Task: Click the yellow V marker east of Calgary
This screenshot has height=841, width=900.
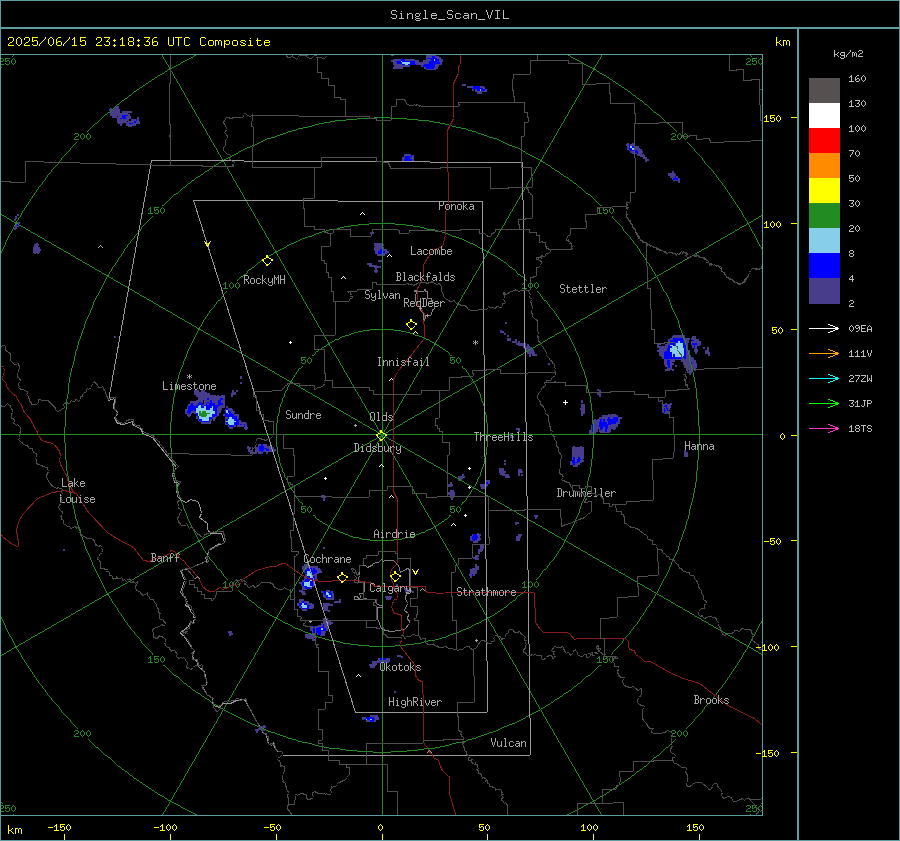Action: (415, 572)
